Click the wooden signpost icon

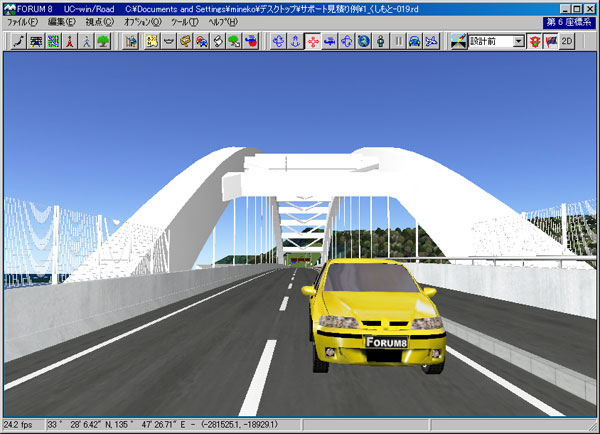click(x=185, y=41)
